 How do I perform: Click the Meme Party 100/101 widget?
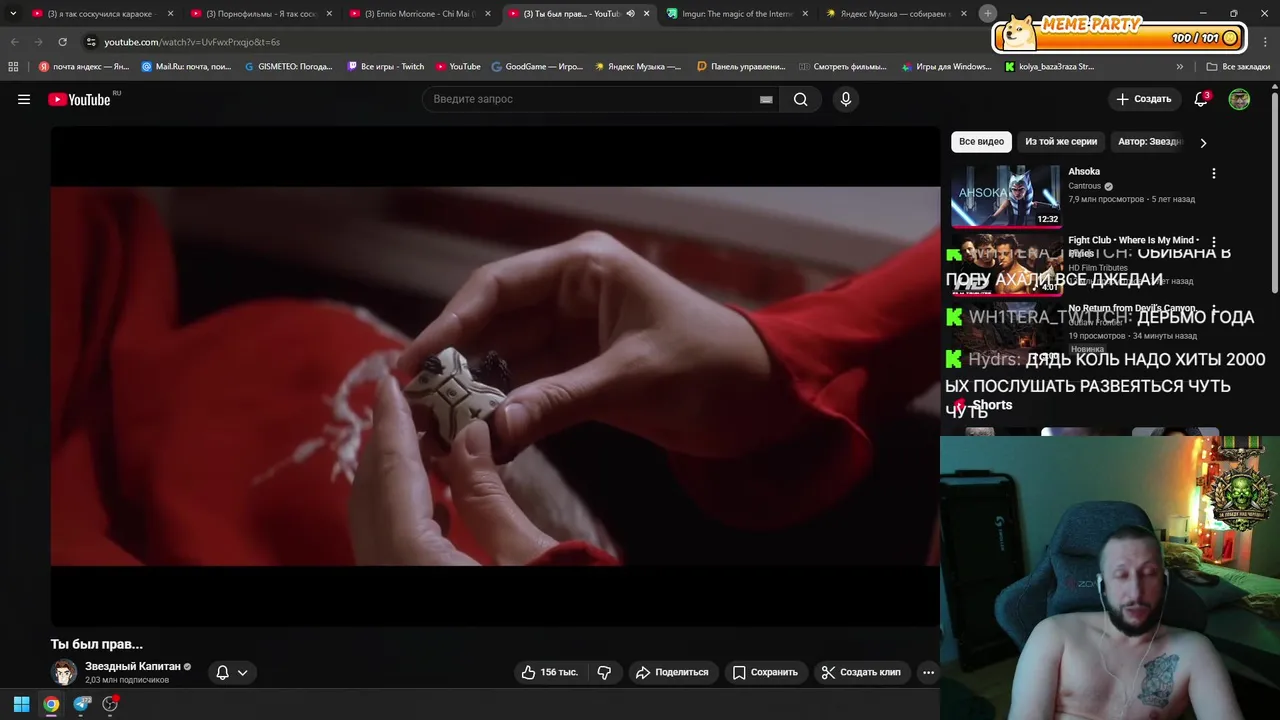pyautogui.click(x=1121, y=35)
